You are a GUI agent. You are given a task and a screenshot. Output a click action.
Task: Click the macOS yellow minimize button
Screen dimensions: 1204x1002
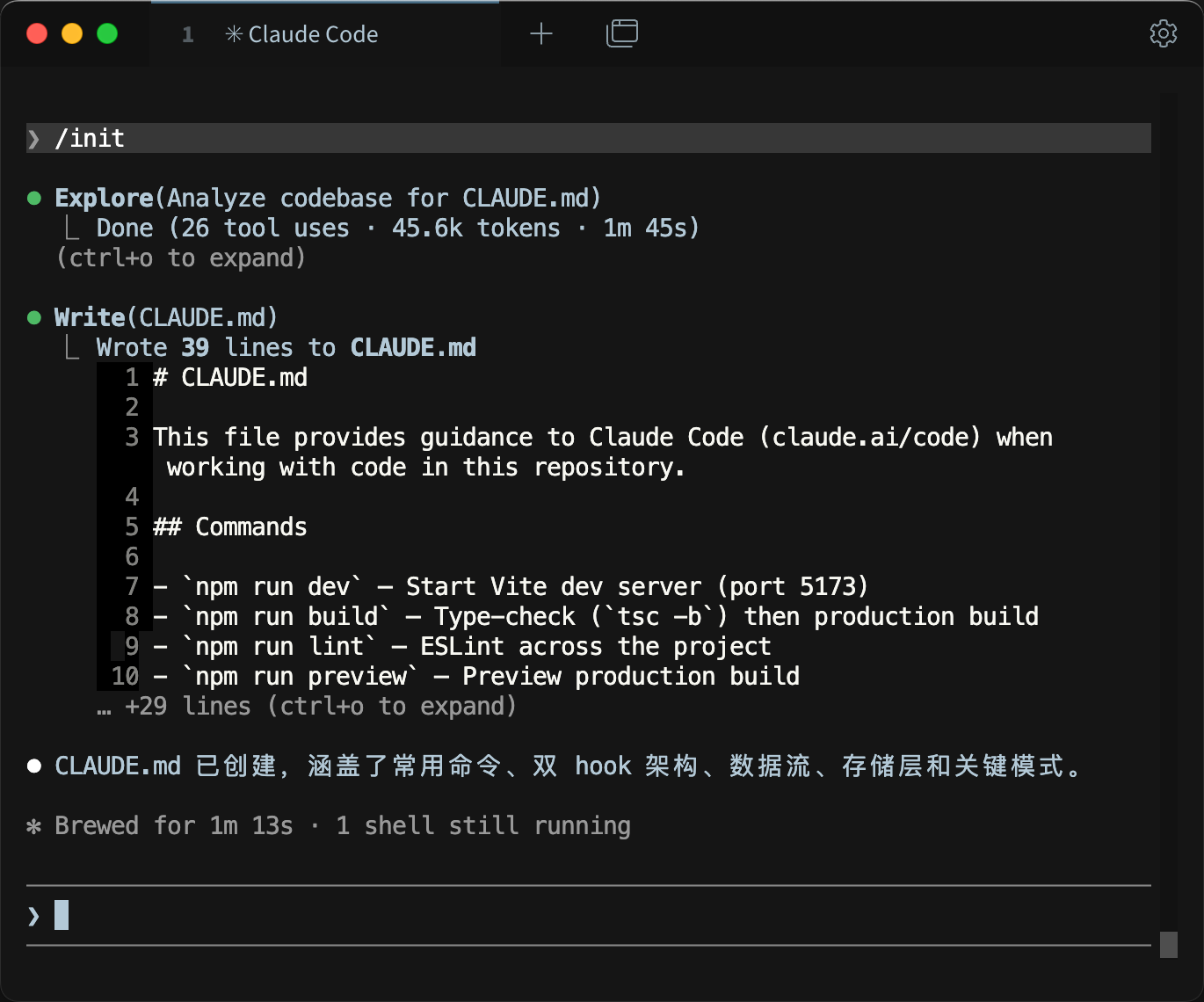(x=72, y=33)
